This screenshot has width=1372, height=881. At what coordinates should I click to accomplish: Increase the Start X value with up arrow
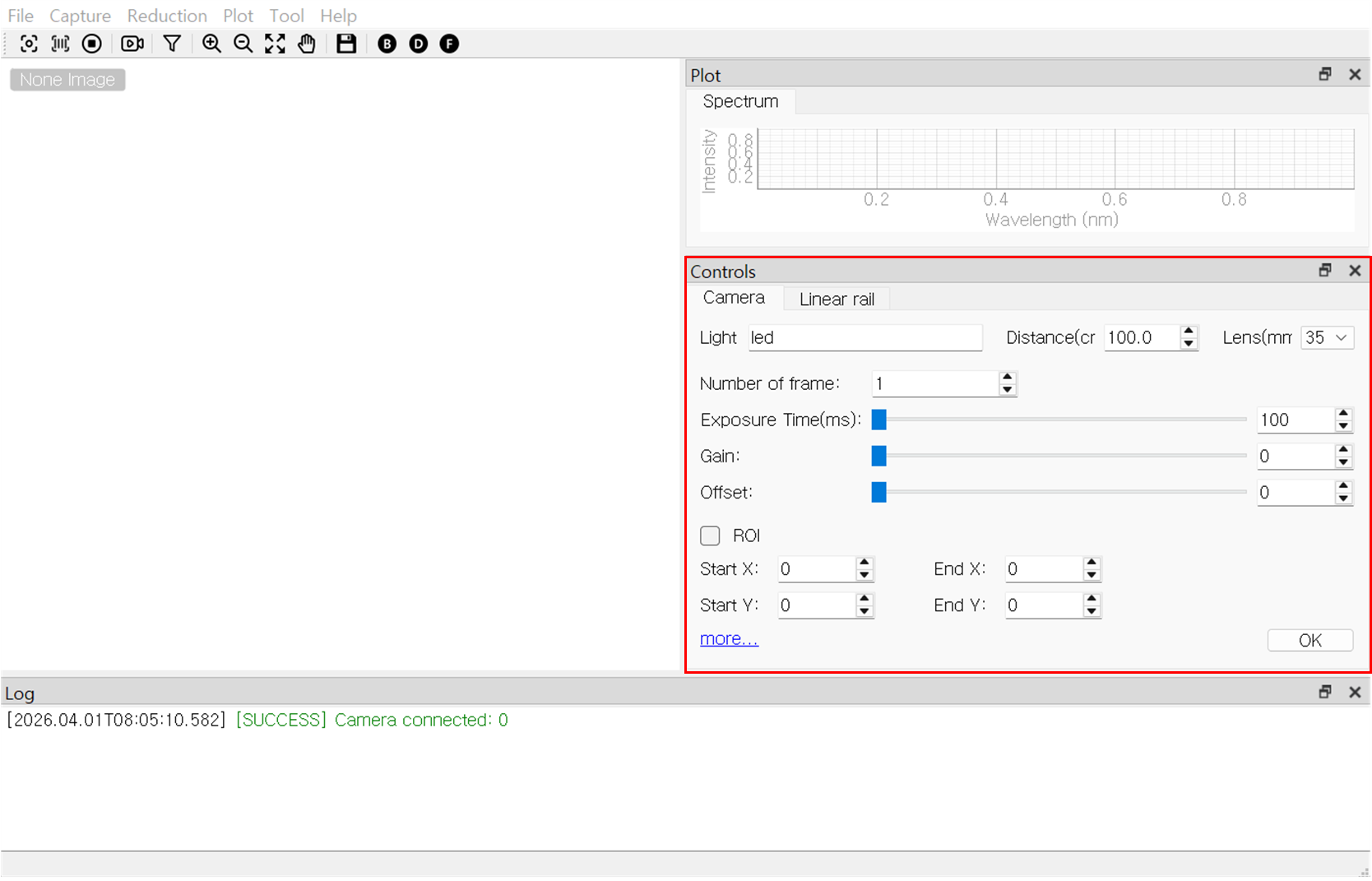864,563
